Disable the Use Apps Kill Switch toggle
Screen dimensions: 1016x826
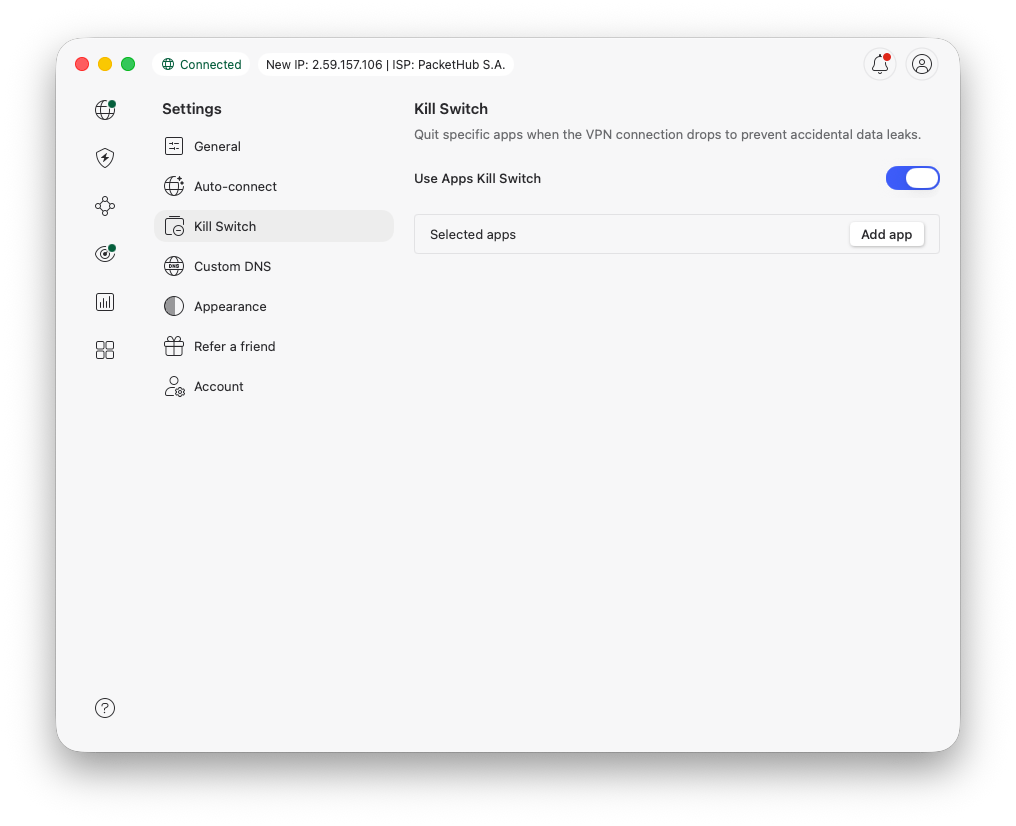912,178
